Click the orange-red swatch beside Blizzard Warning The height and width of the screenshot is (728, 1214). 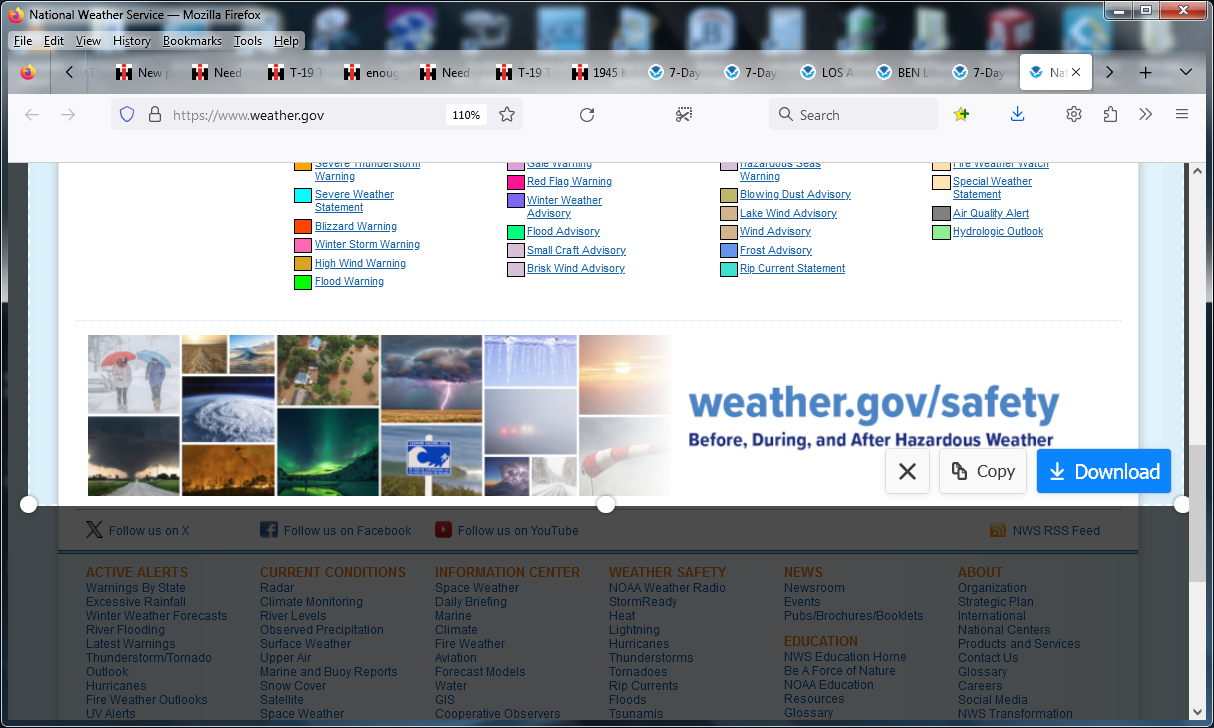[x=303, y=227]
